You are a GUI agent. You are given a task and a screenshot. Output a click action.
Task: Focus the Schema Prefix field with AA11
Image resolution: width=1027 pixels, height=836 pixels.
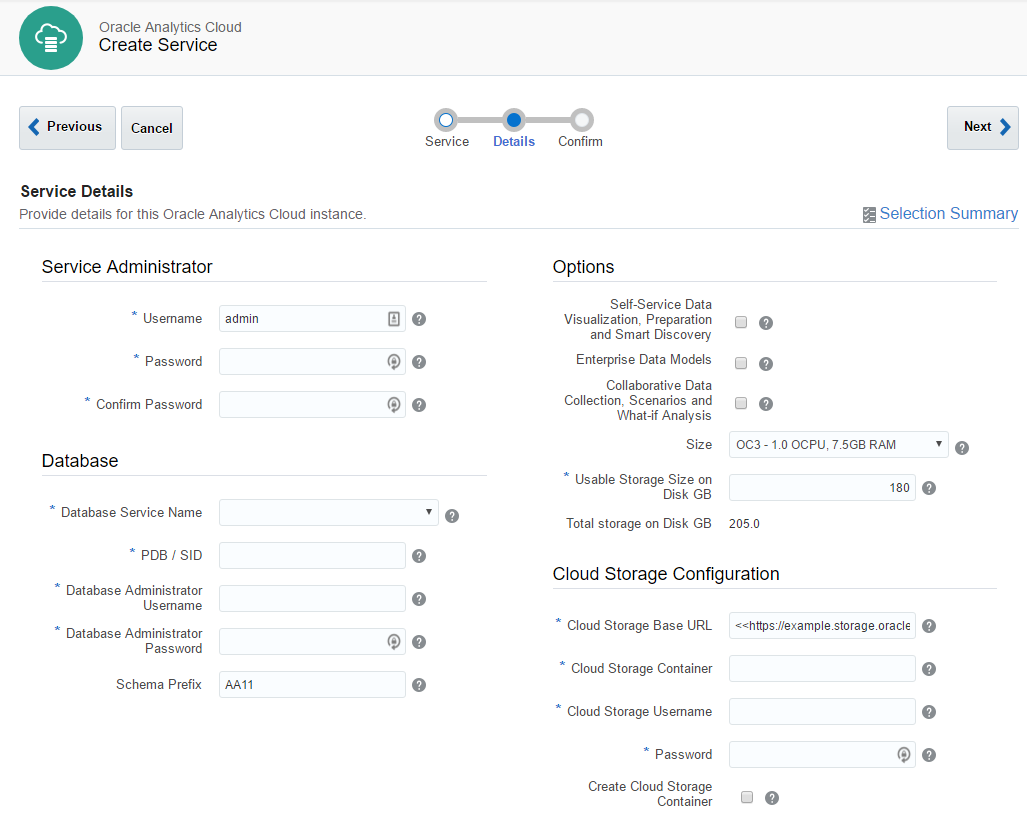pyautogui.click(x=312, y=685)
